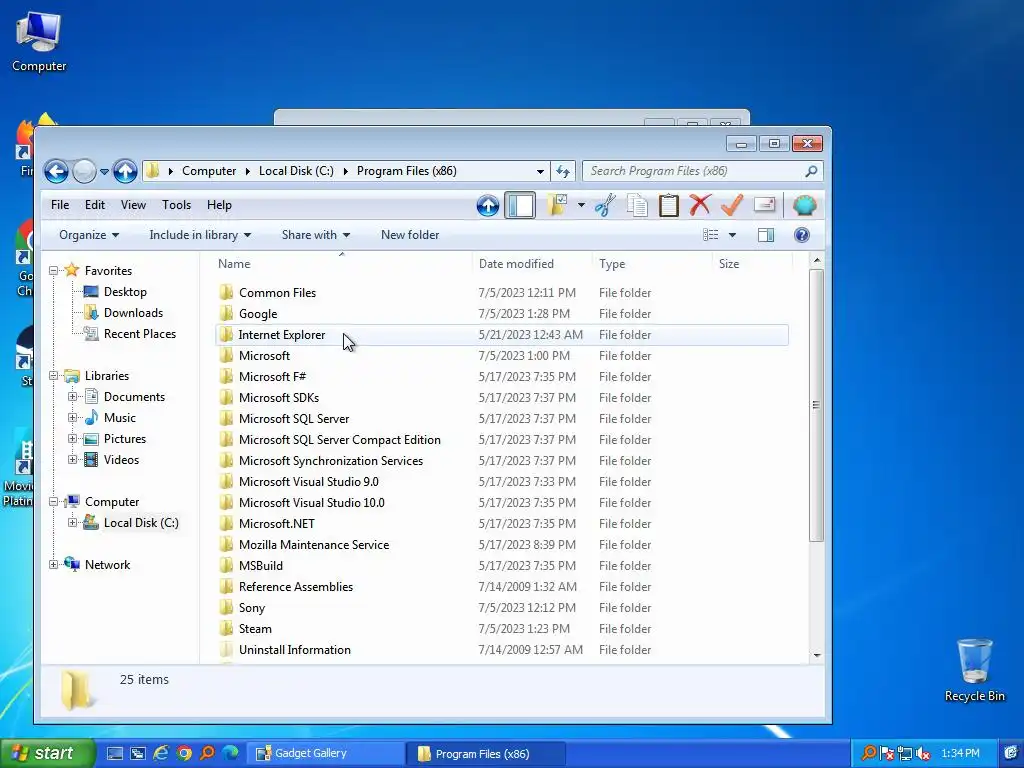Click the Cut scissors icon
Viewport: 1024px width, 768px height.
pyautogui.click(x=605, y=206)
